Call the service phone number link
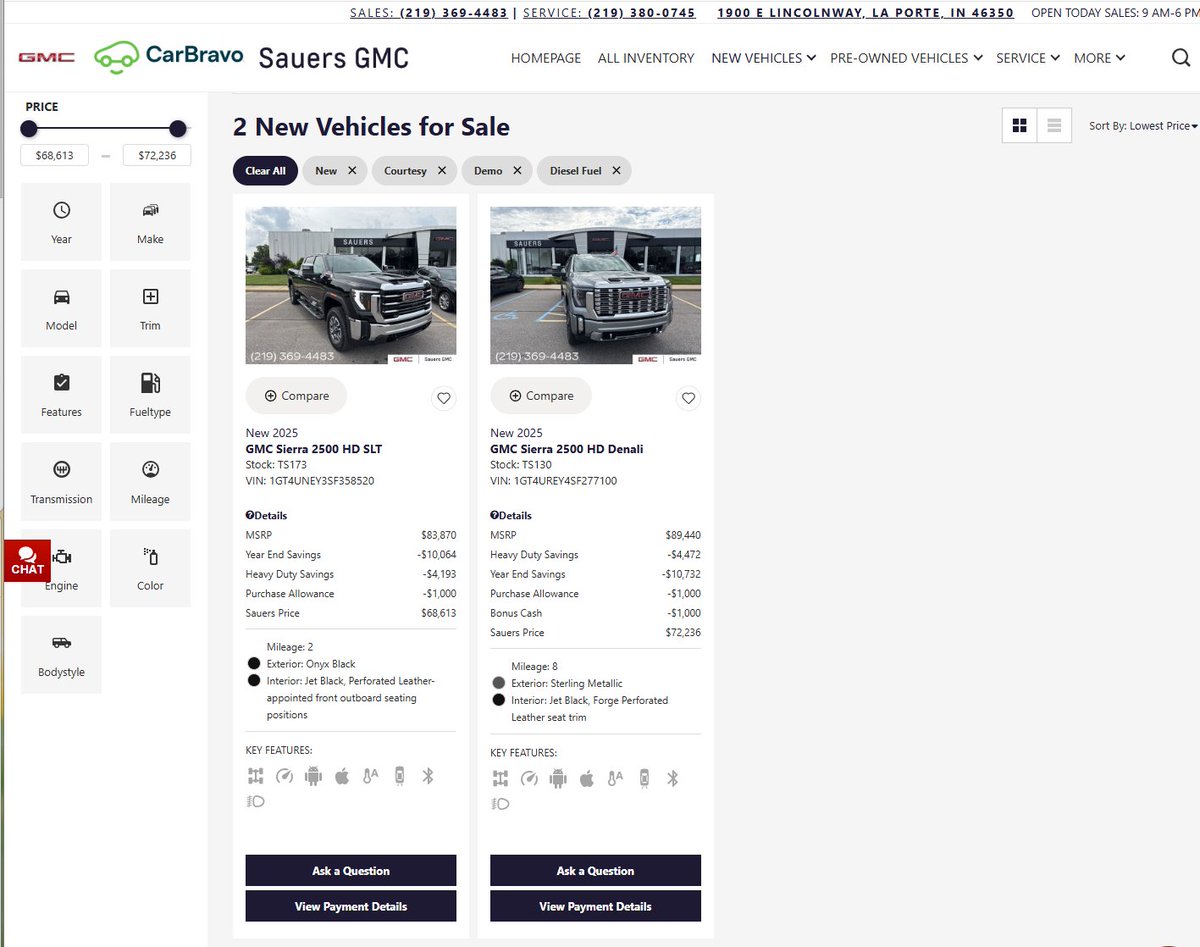This screenshot has height=947, width=1200. [607, 13]
